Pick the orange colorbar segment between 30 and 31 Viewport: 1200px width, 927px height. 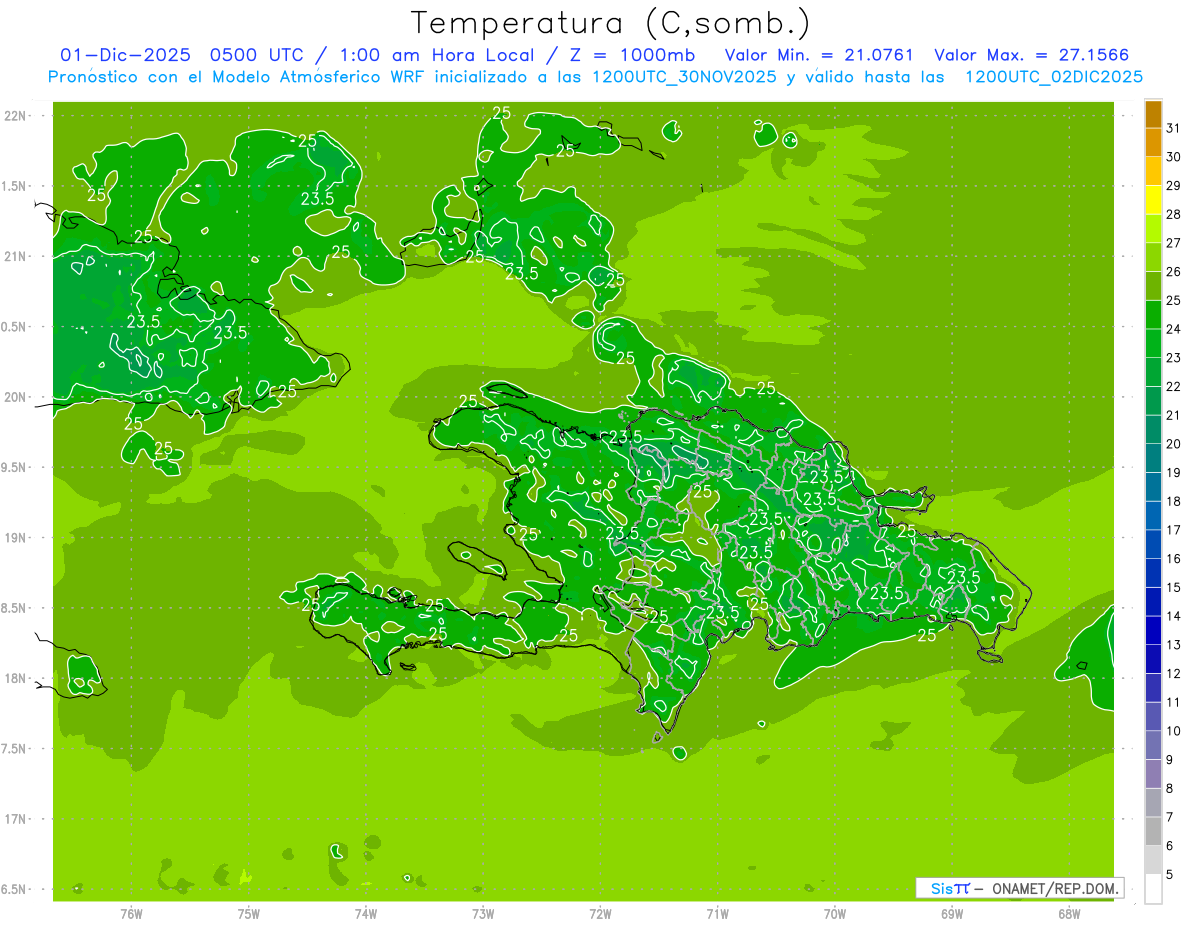pyautogui.click(x=1153, y=143)
